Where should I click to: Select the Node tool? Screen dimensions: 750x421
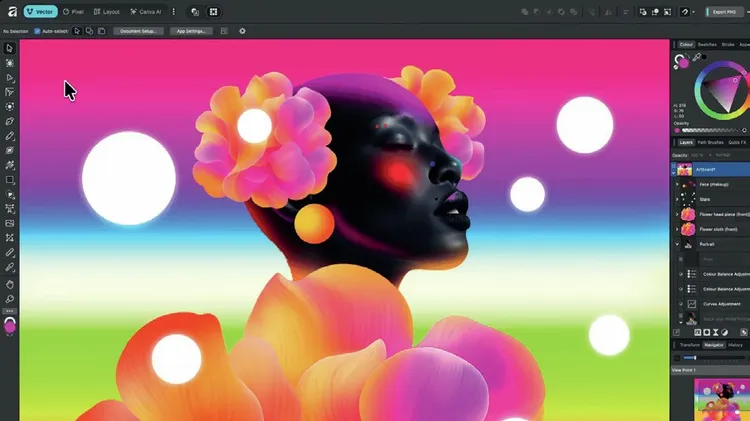coord(10,77)
